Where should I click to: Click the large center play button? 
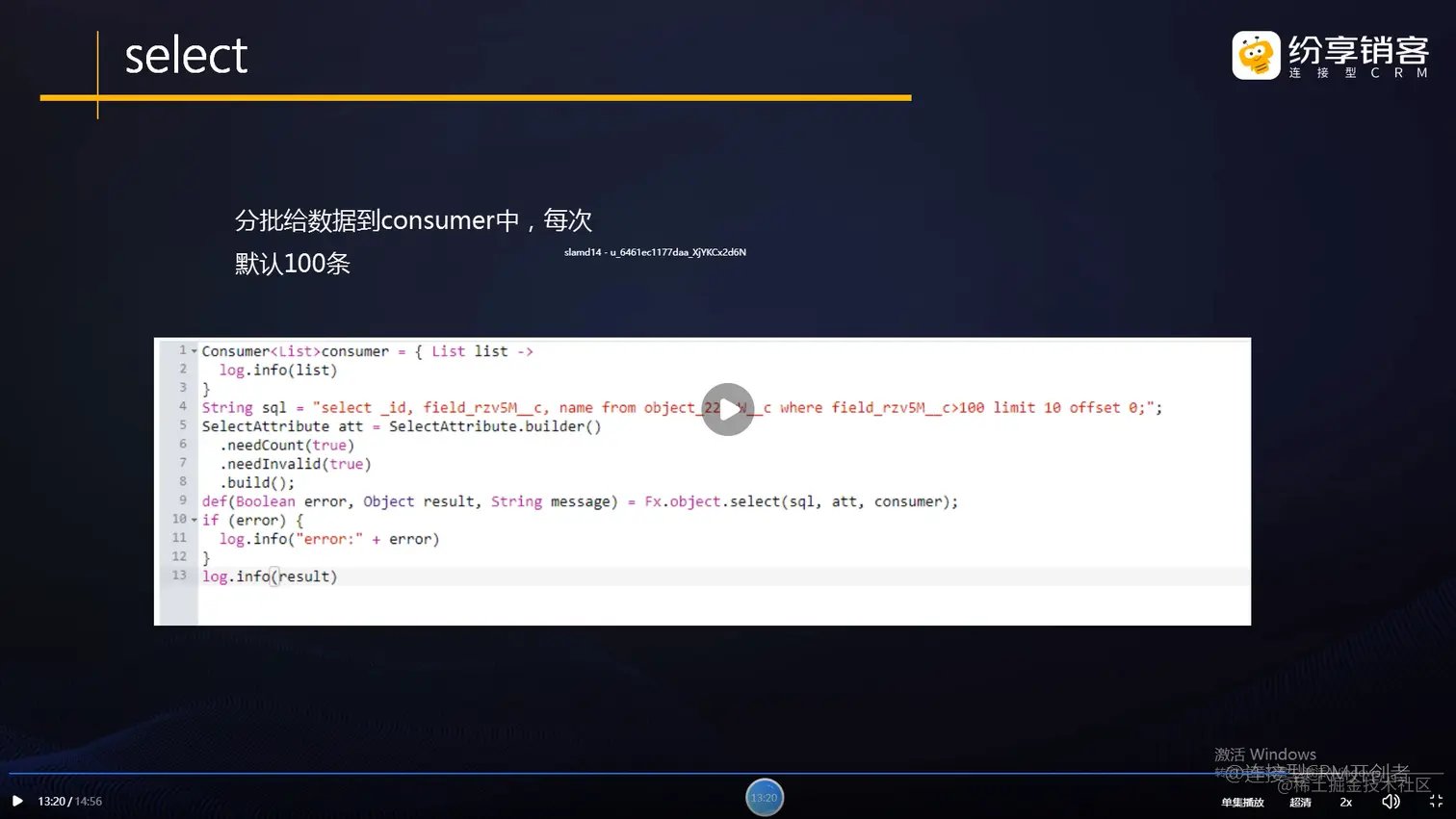click(x=728, y=409)
